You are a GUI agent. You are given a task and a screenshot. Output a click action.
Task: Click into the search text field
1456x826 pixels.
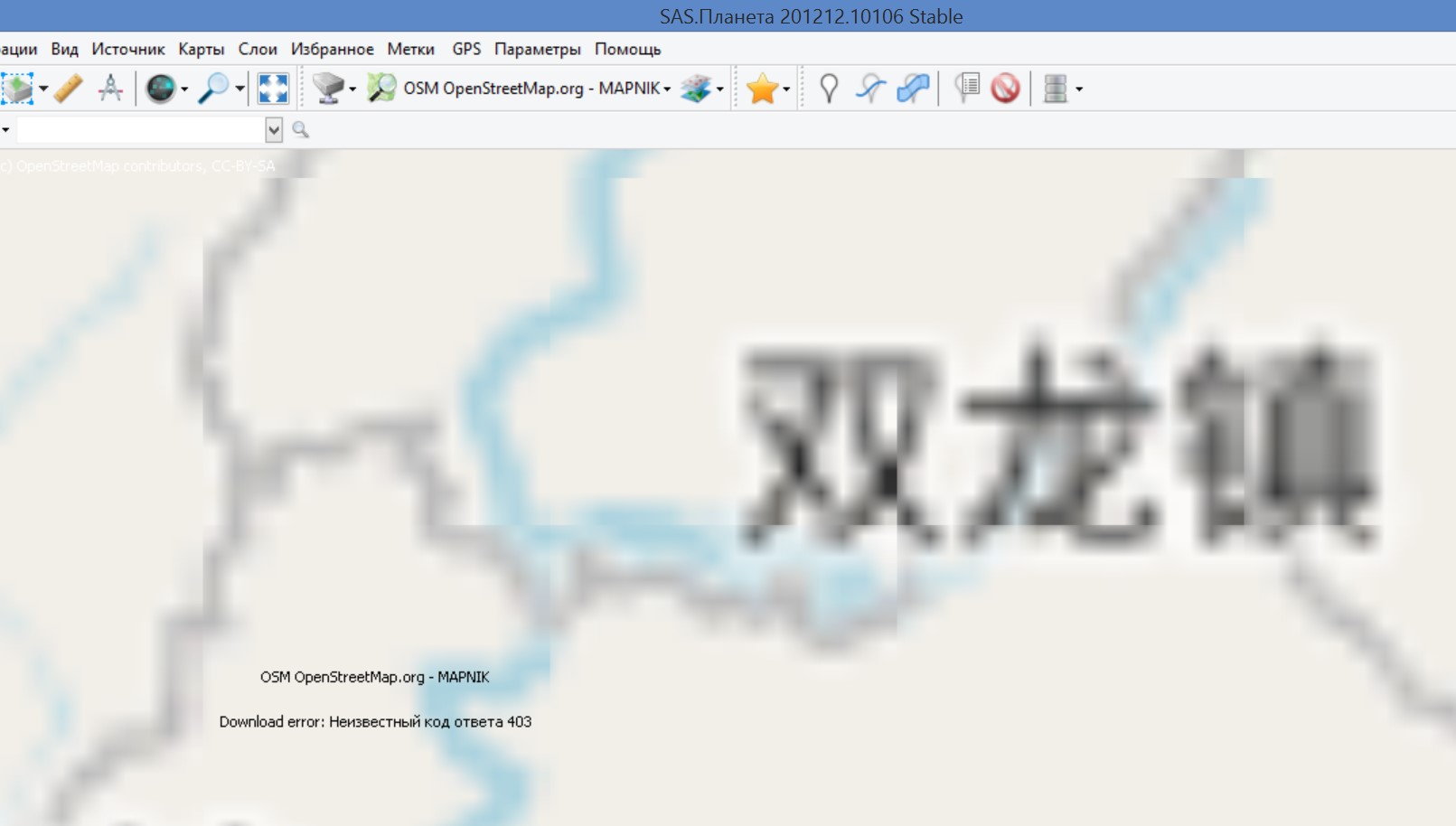point(140,130)
